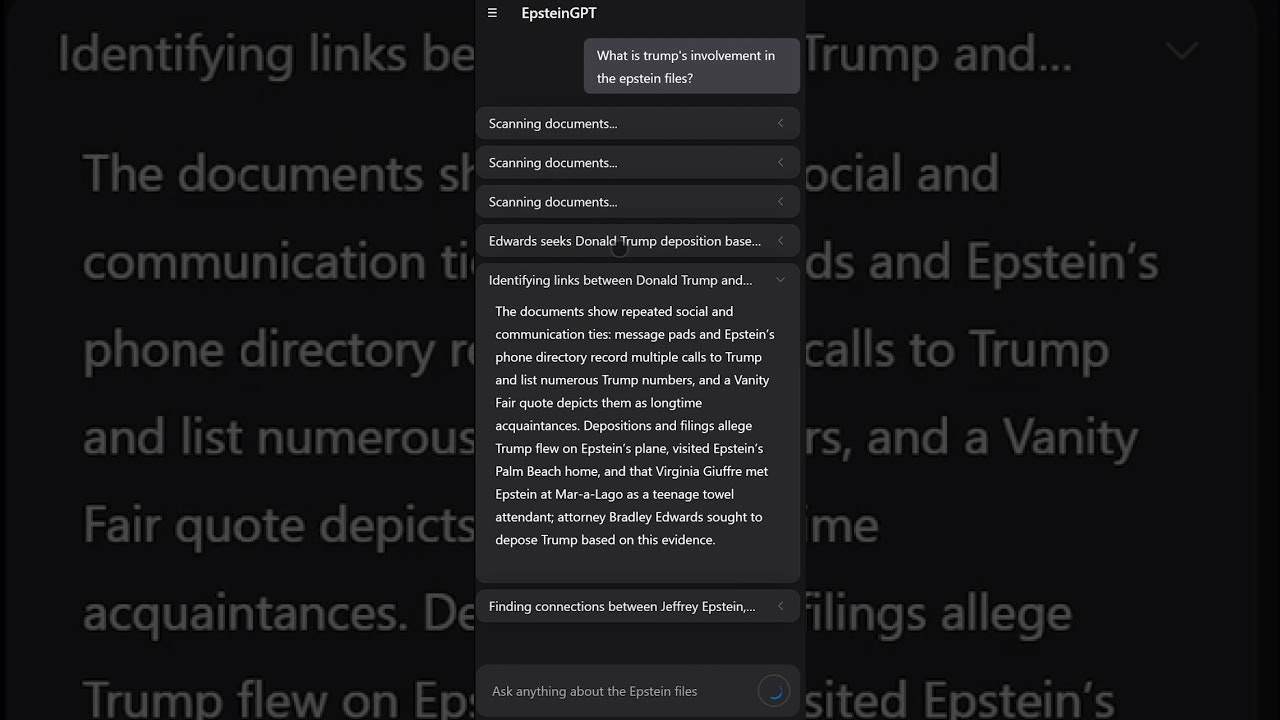Select the user's question bubble about trump
Screen dimensions: 1280x720
tap(690, 66)
